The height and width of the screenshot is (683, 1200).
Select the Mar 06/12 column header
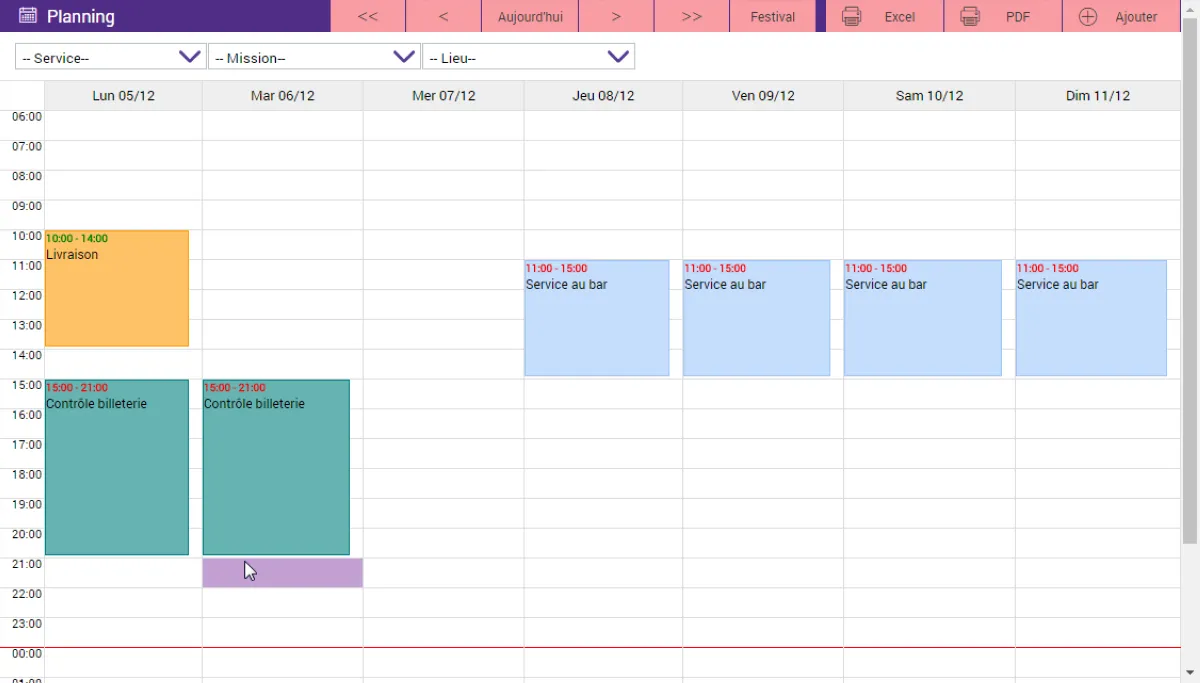283,96
